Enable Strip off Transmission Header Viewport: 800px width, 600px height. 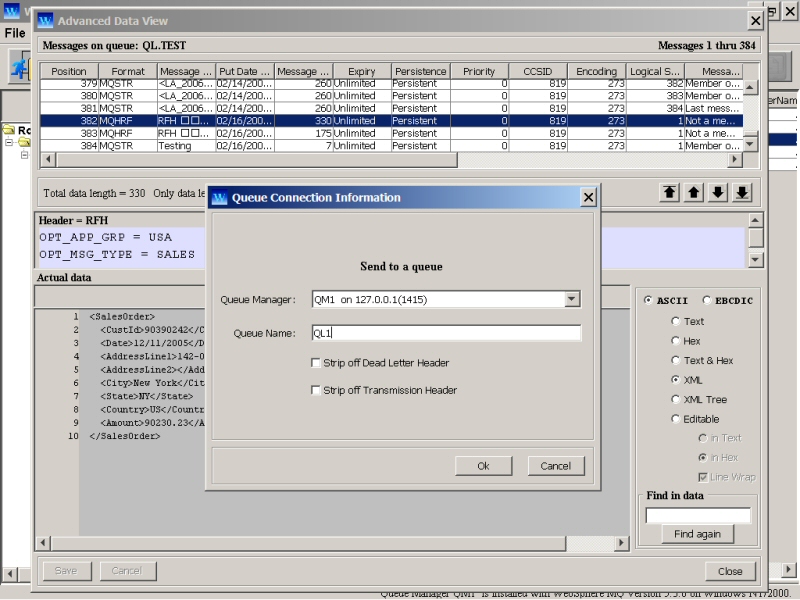[316, 390]
